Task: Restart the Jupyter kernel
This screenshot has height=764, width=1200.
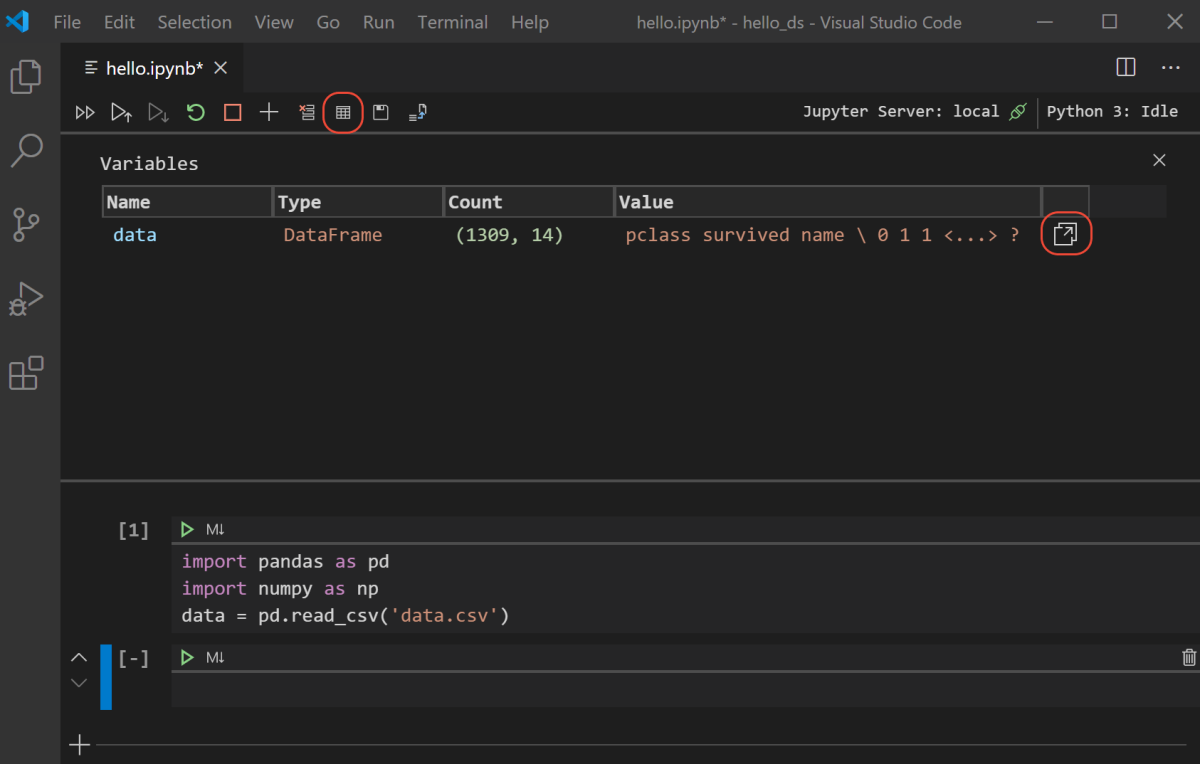Action: pyautogui.click(x=195, y=112)
